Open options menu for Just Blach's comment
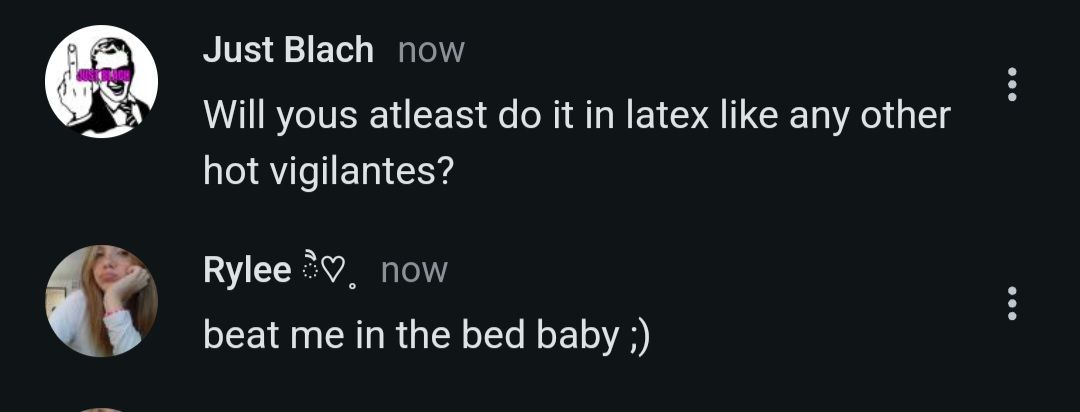 point(1012,85)
